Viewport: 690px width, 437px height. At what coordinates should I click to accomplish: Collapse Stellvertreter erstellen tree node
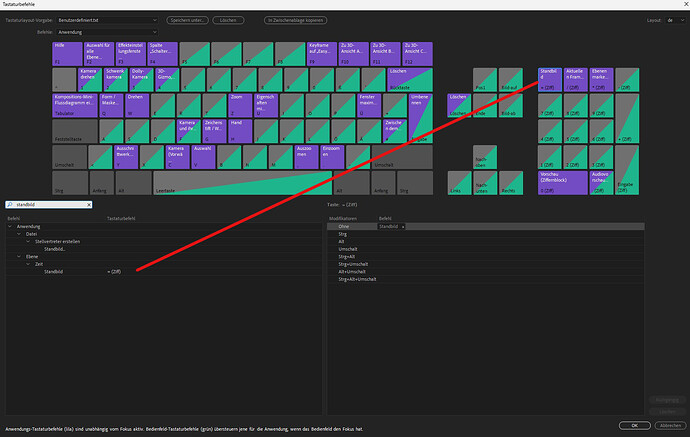coord(28,242)
